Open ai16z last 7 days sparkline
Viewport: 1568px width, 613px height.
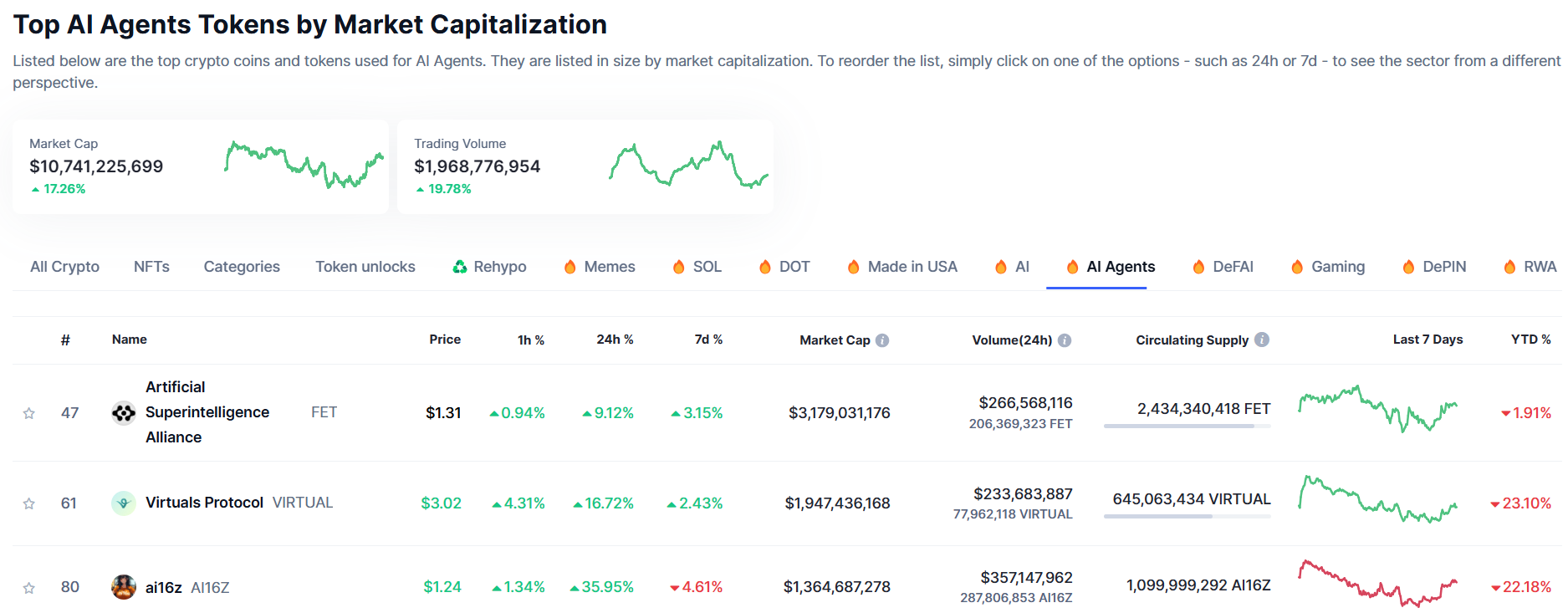1377,583
